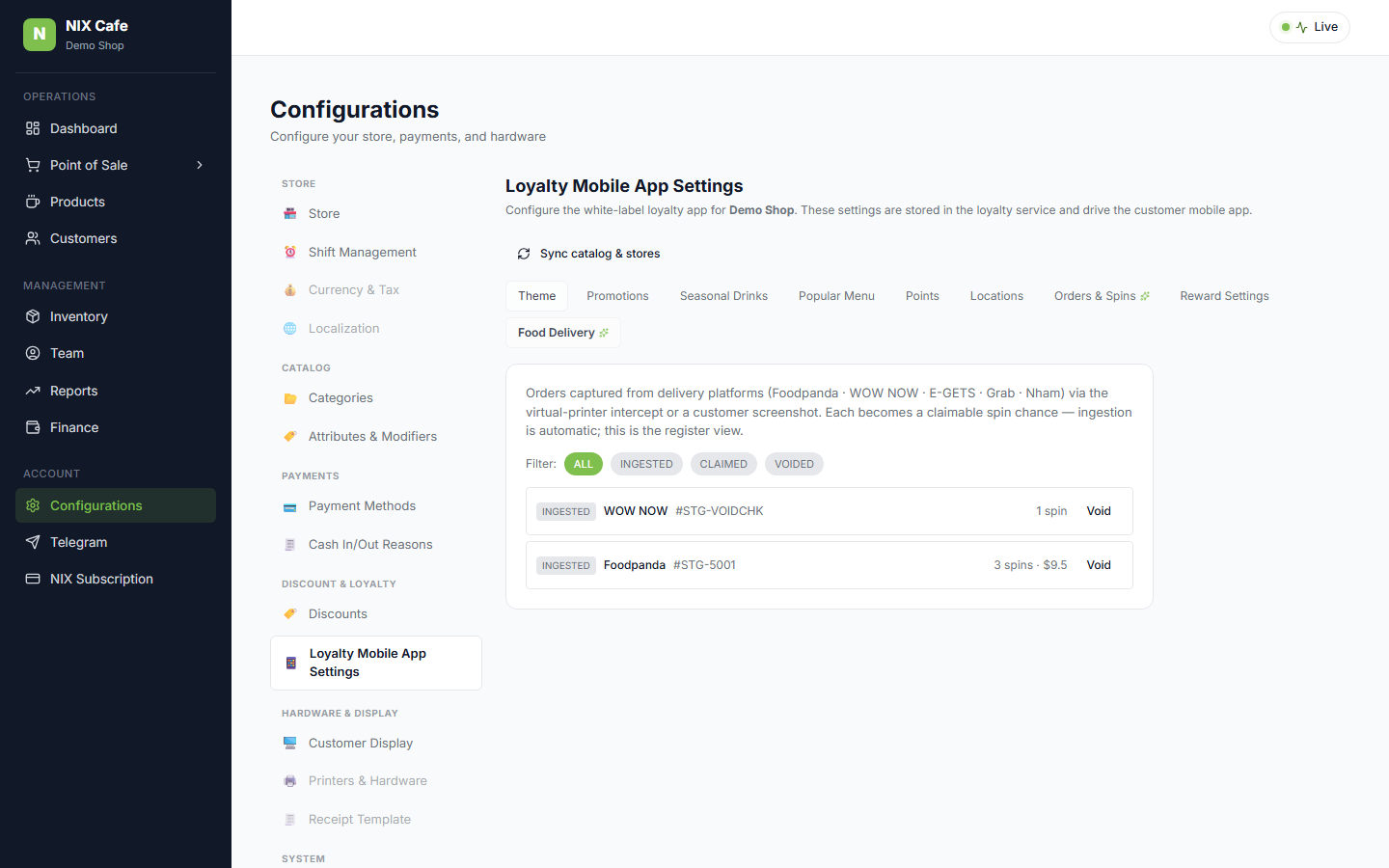Select the Points tab

pos(922,296)
